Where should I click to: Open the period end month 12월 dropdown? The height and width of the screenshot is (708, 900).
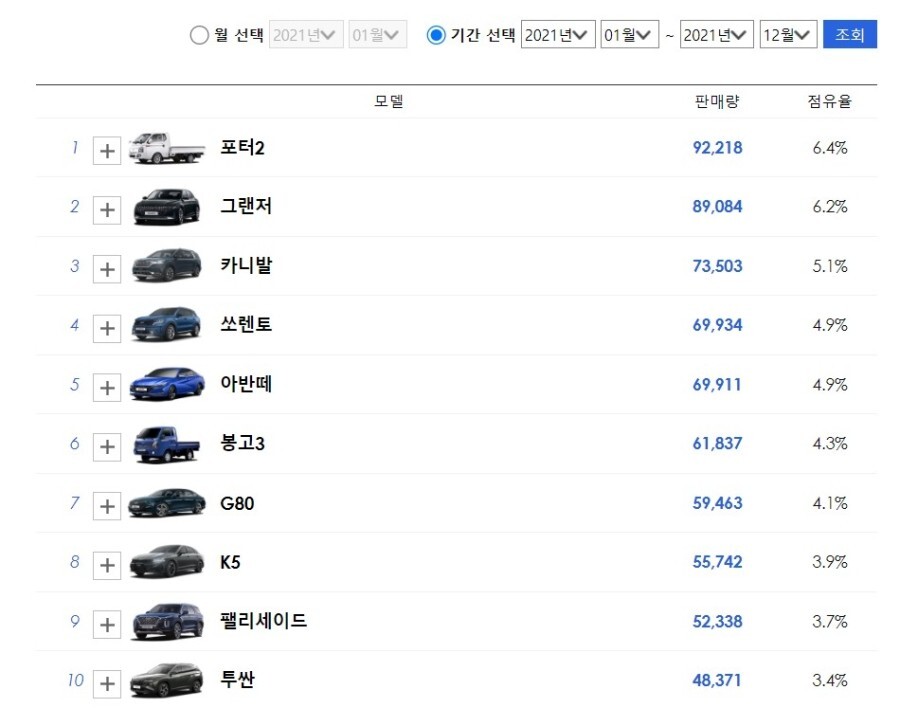tap(789, 35)
